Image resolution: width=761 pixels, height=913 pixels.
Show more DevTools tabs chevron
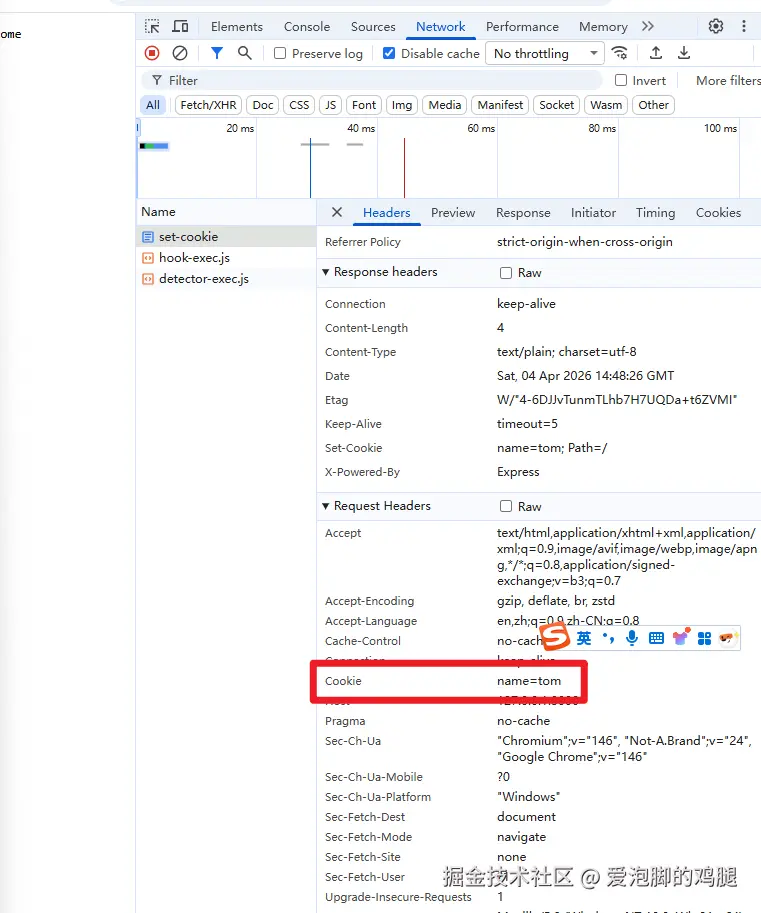(x=647, y=26)
